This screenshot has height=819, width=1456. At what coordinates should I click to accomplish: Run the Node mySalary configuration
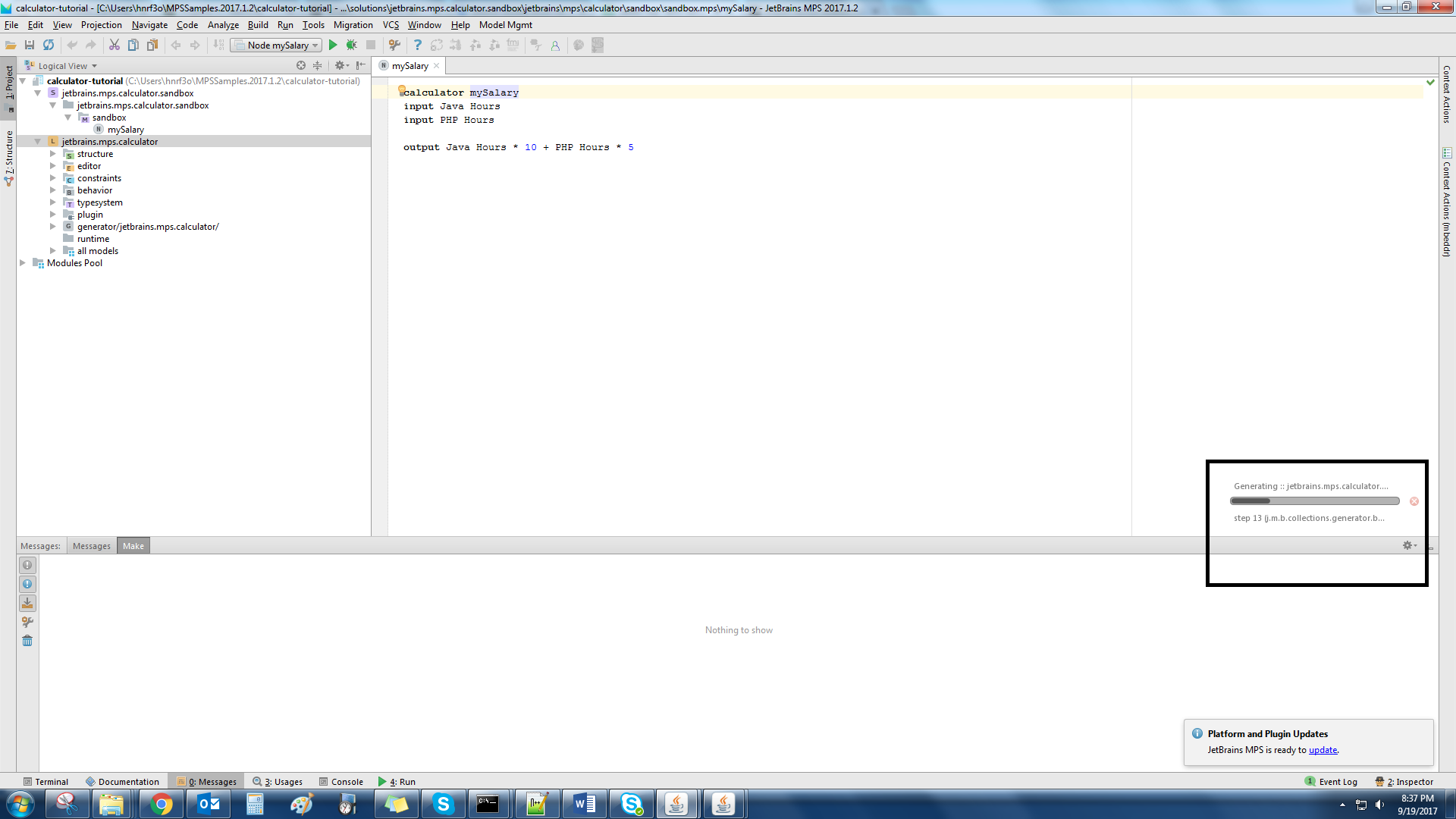tap(333, 45)
